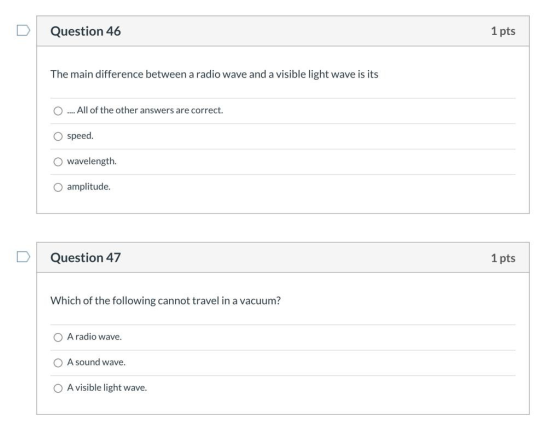Screen dimensions: 560x427
Task: Click the 'A visible light wave.' label text
Action: pyautogui.click(x=107, y=387)
